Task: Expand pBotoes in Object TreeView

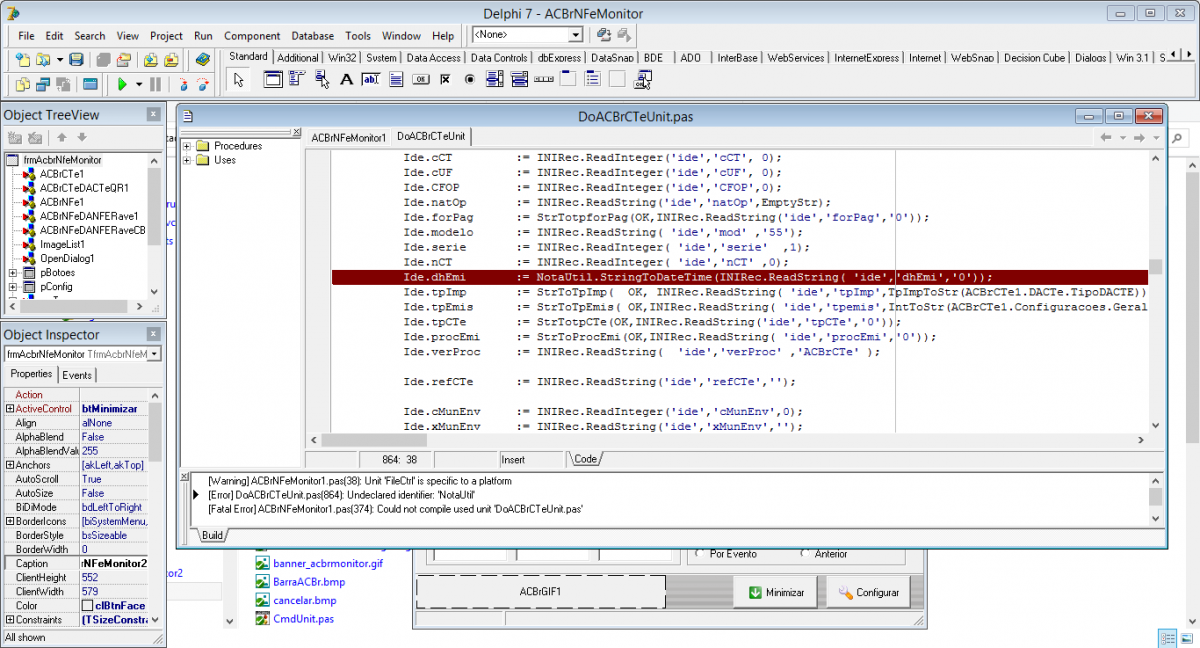Action: point(13,272)
